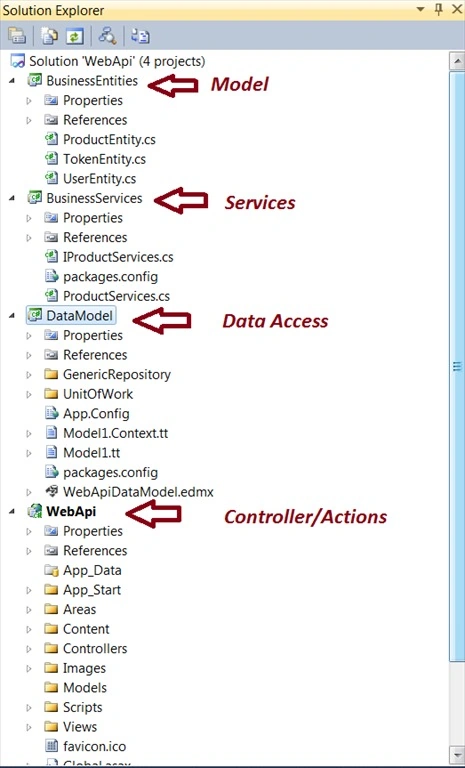Select the Controllers folder in WebApi
Viewport: 465px width, 768px height.
95,648
